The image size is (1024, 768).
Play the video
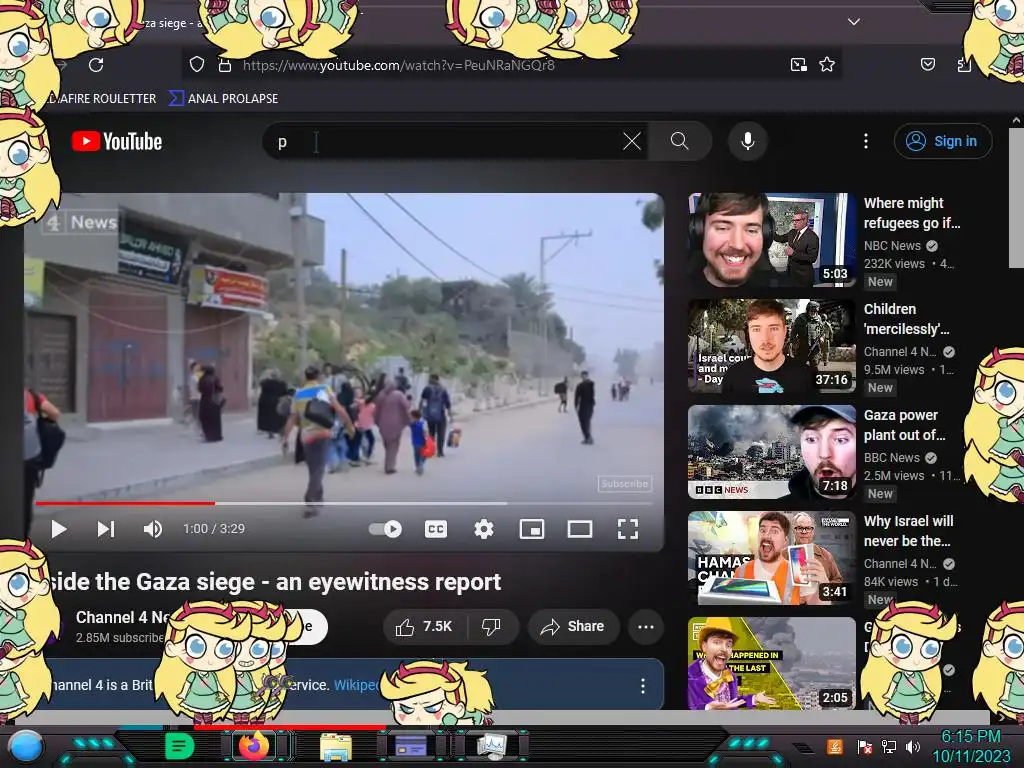pos(59,529)
